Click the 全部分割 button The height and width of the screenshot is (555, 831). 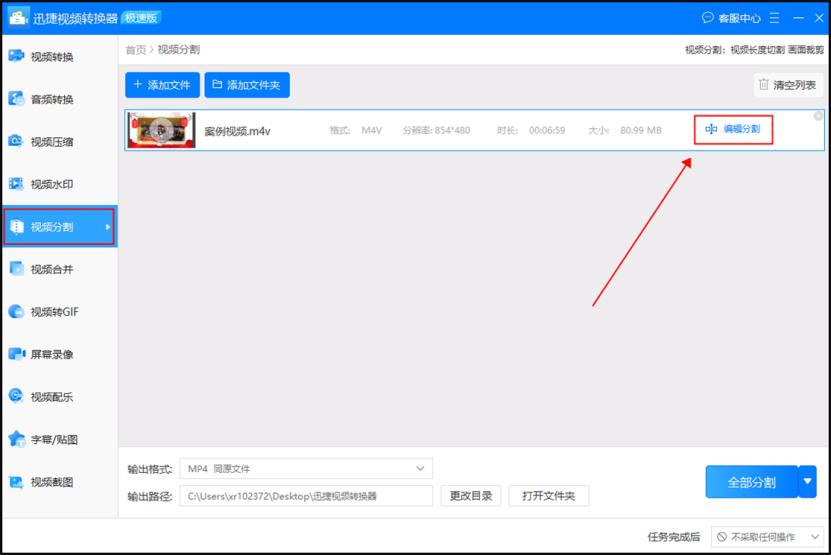tap(751, 482)
